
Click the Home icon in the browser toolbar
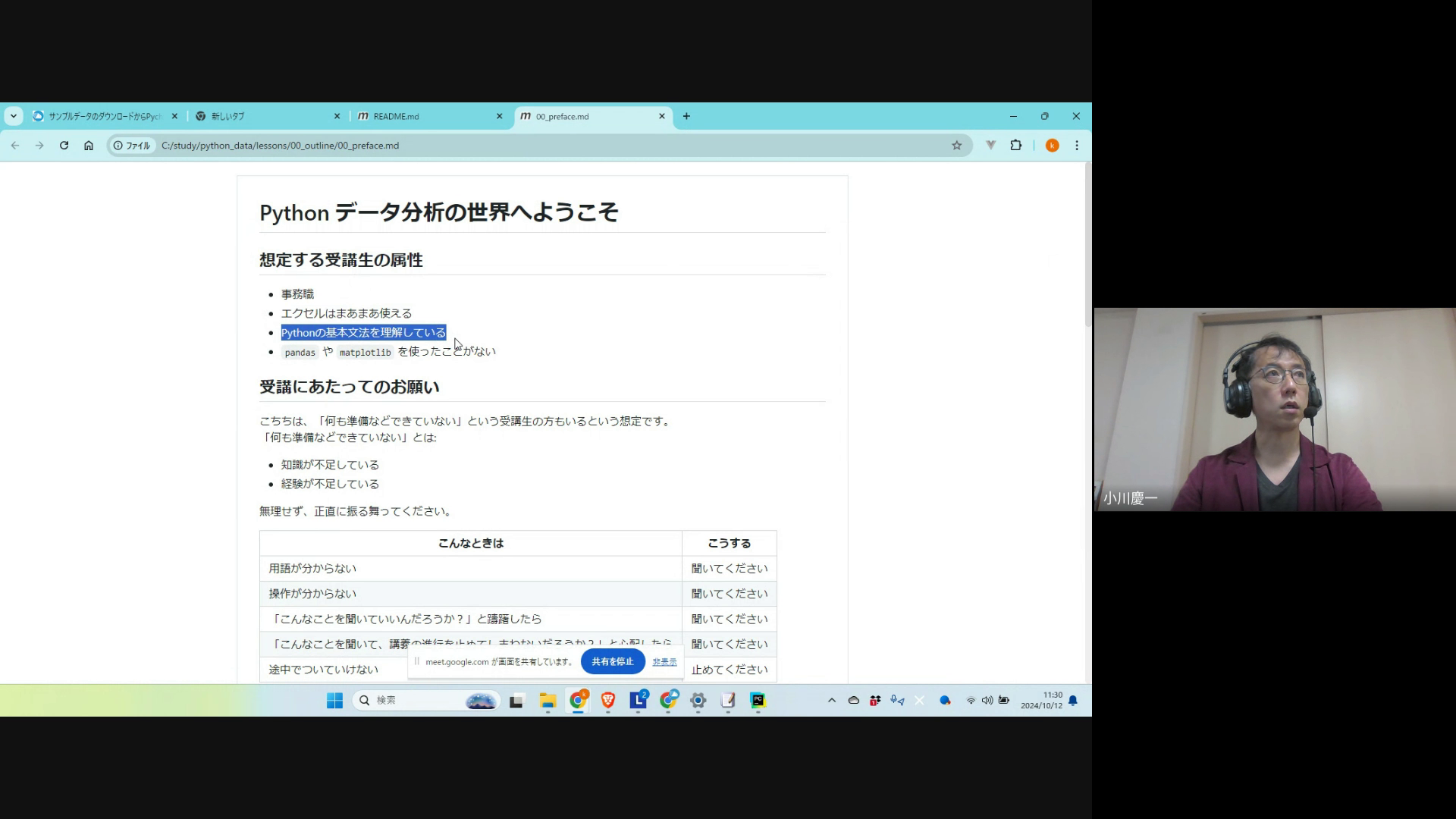click(x=89, y=146)
